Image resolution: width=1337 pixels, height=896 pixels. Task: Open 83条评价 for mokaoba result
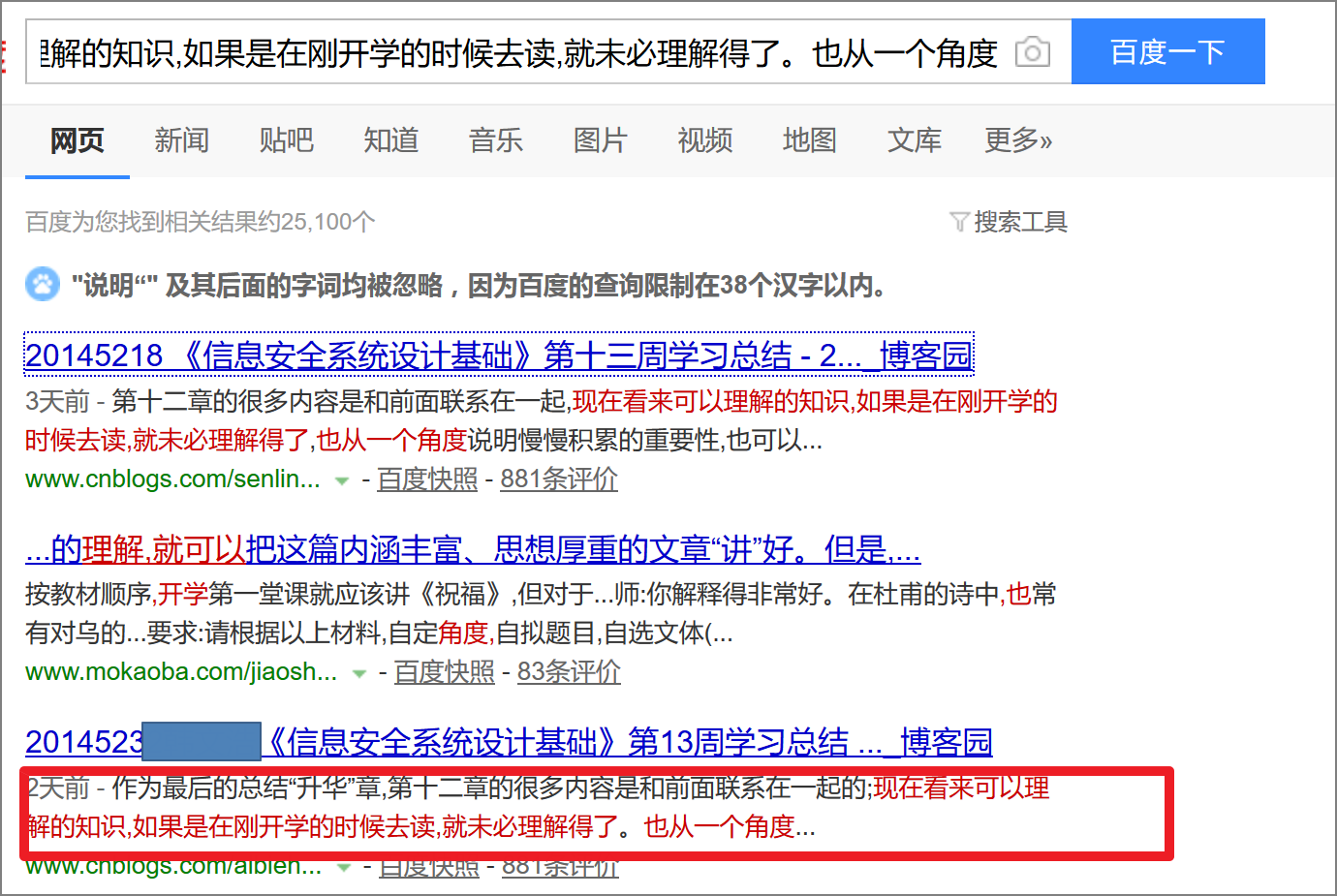click(x=569, y=671)
